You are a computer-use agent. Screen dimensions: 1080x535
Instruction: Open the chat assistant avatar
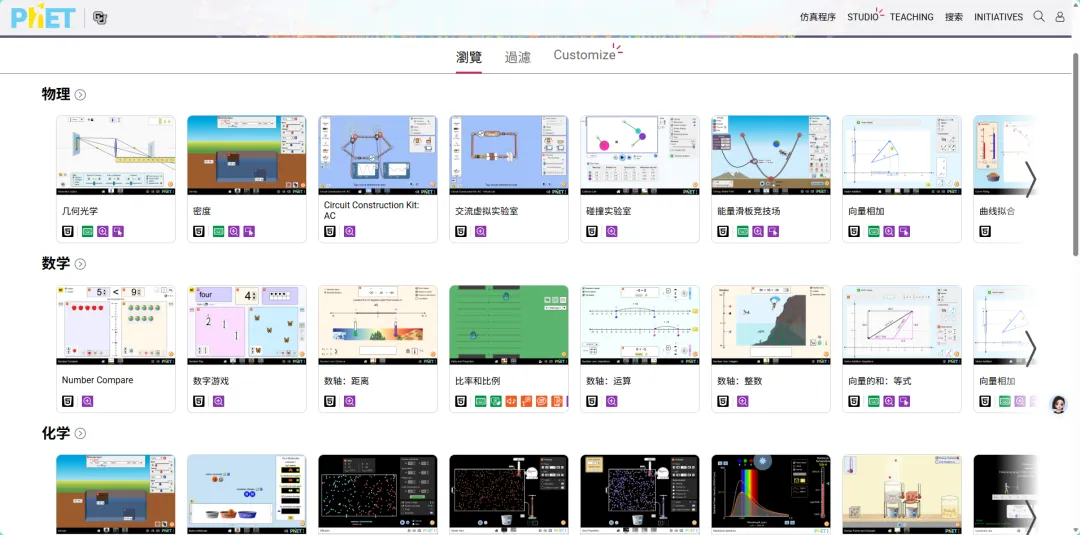(1058, 404)
